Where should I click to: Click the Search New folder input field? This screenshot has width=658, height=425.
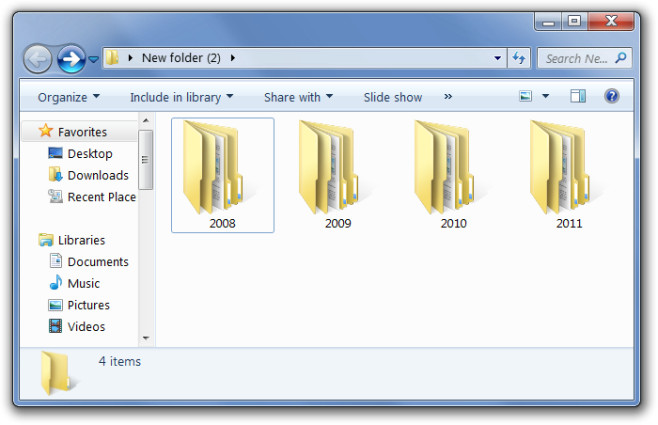pyautogui.click(x=585, y=58)
